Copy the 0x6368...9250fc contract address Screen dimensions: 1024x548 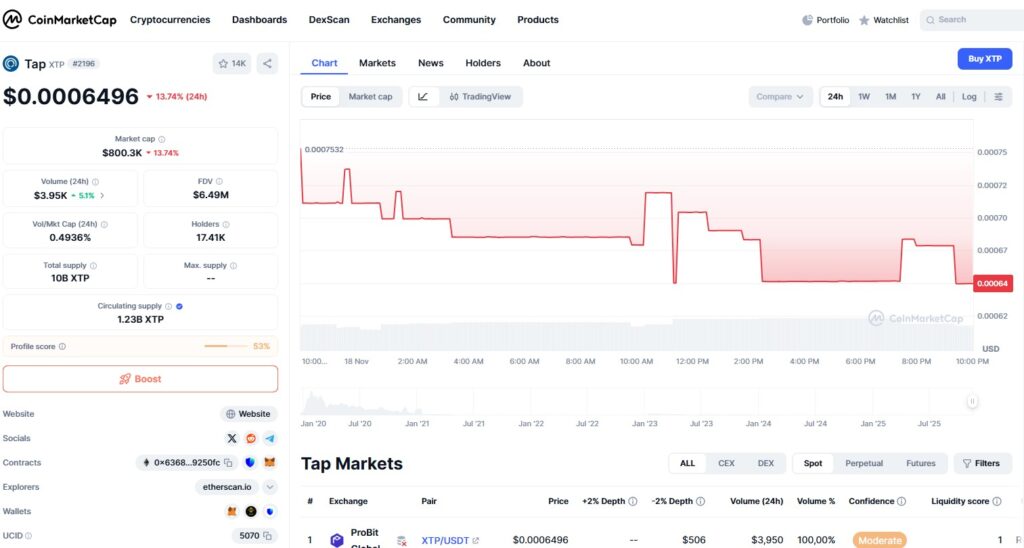(228, 462)
